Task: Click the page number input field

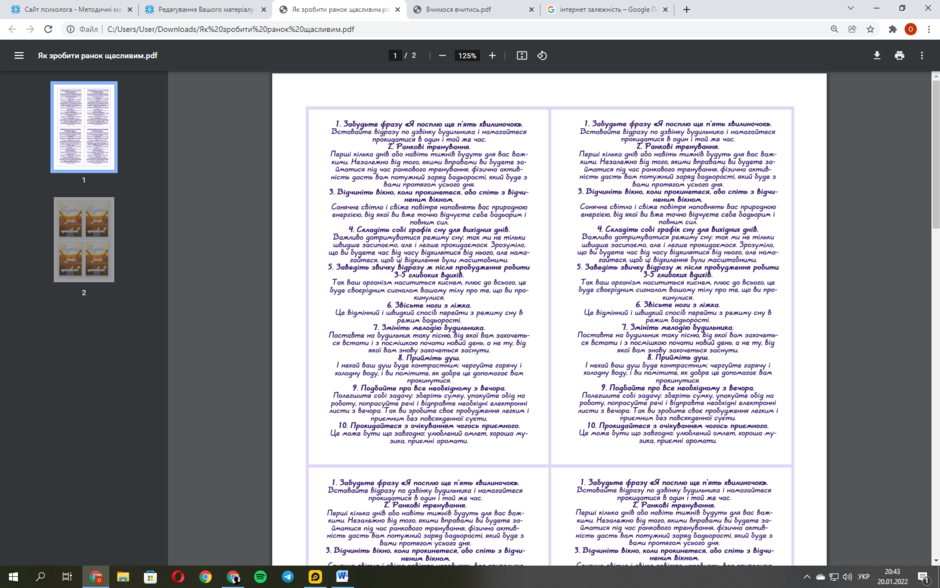Action: click(x=394, y=55)
